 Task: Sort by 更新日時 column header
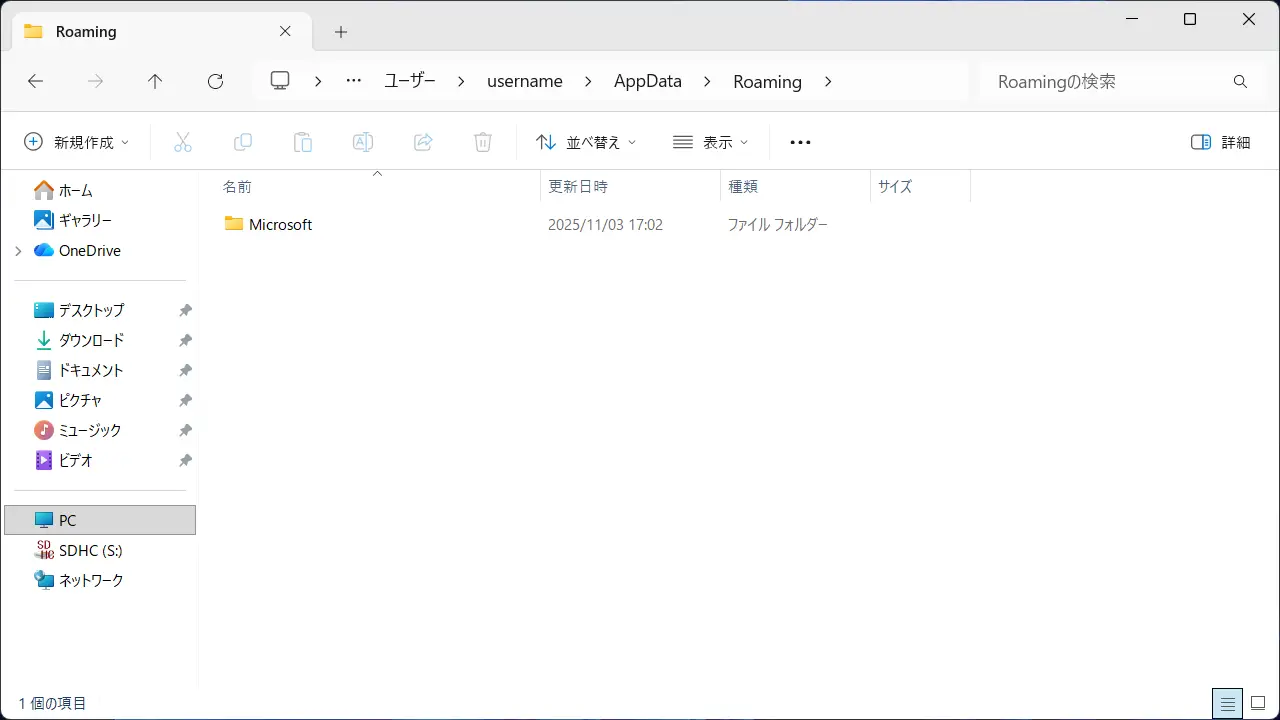(578, 187)
